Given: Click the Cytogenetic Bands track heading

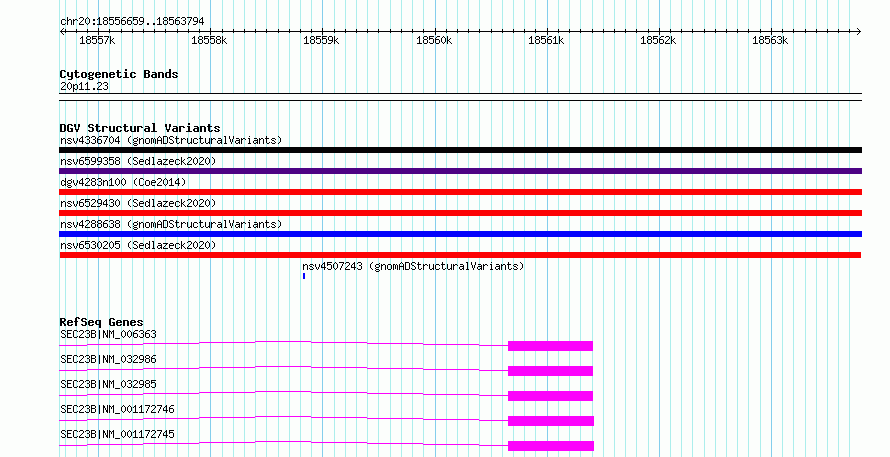Looking at the screenshot, I should (x=119, y=74).
